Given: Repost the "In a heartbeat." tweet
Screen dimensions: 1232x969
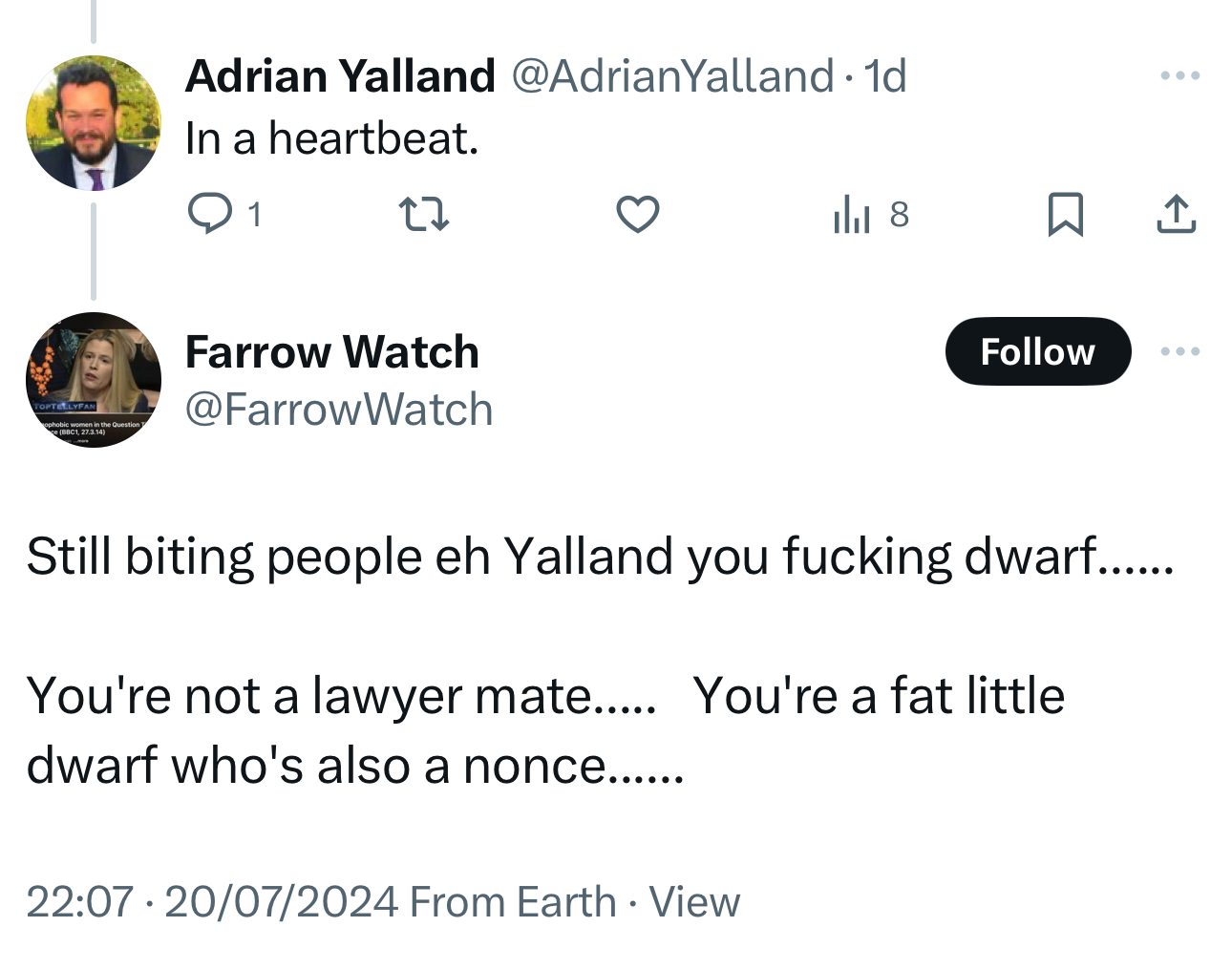Looking at the screenshot, I should coord(423,214).
